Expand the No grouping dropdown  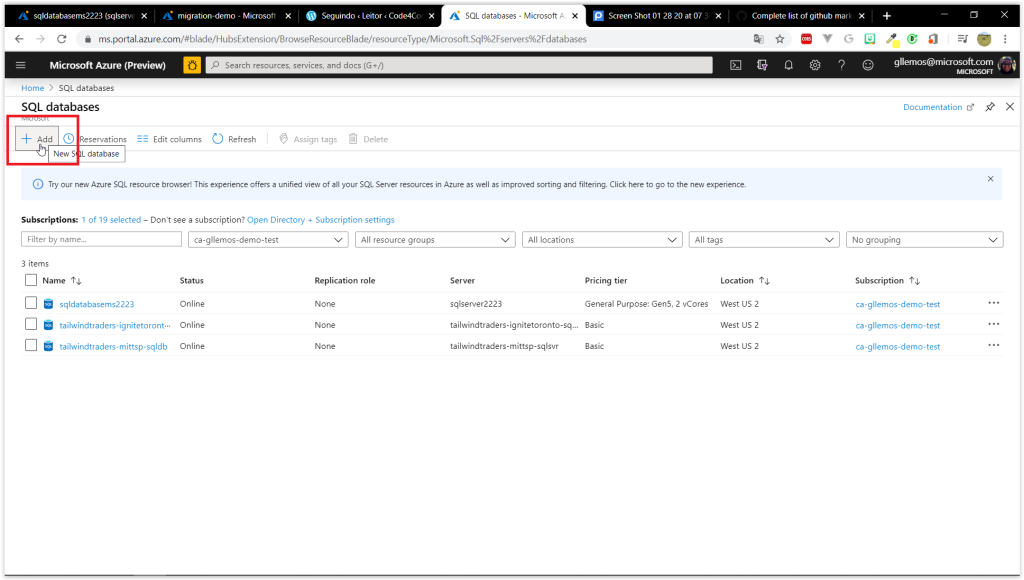[925, 240]
